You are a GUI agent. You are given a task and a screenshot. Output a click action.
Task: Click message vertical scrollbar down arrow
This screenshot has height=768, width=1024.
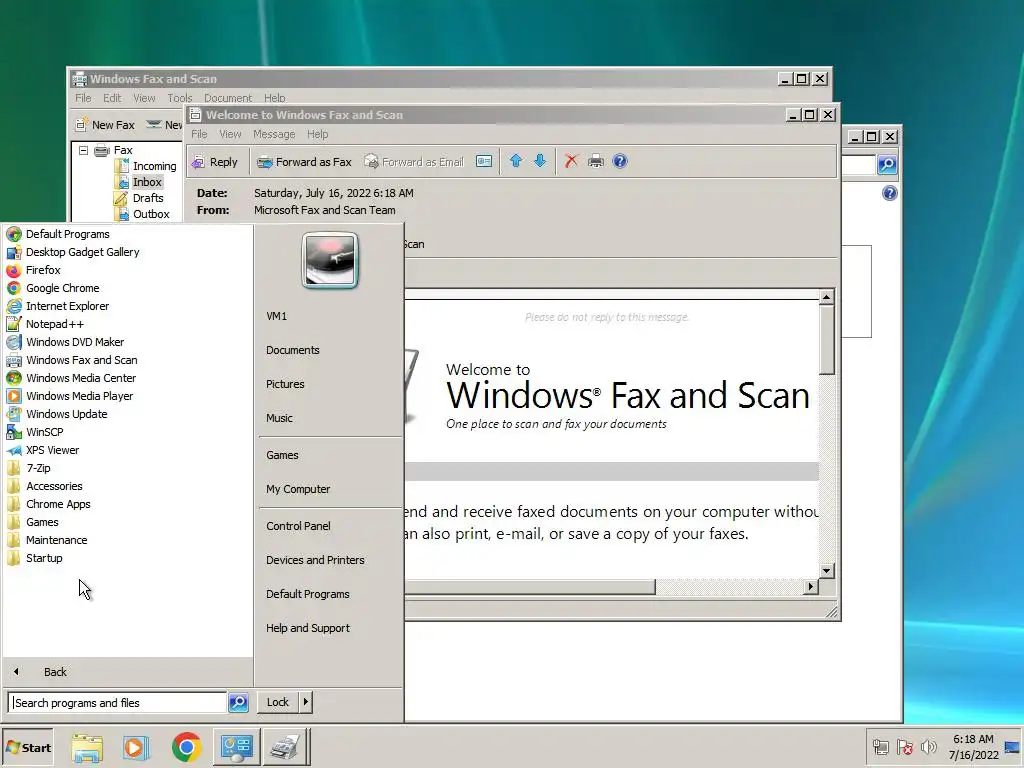point(826,570)
